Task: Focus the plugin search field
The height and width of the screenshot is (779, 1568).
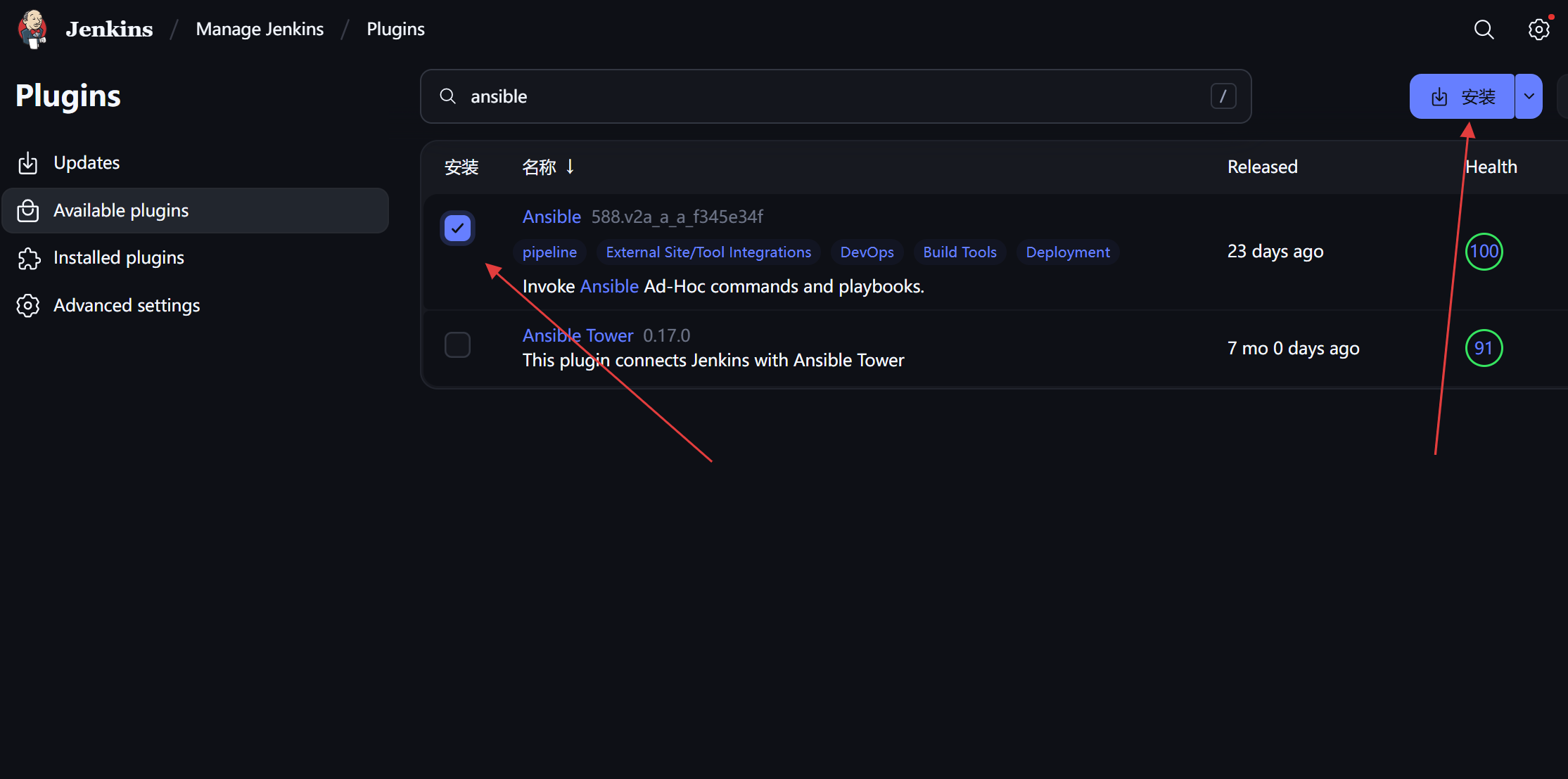Action: pos(830,96)
